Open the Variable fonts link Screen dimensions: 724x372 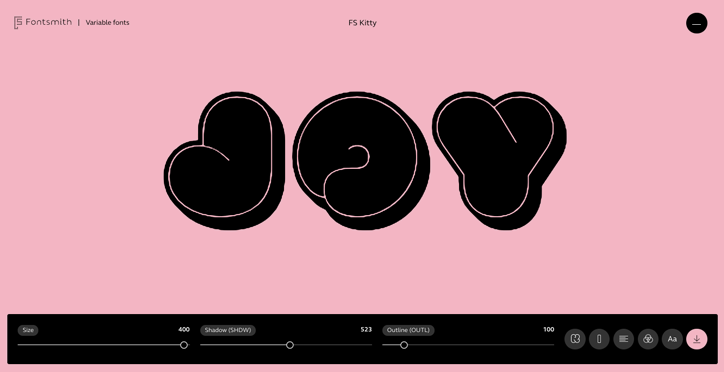click(108, 23)
